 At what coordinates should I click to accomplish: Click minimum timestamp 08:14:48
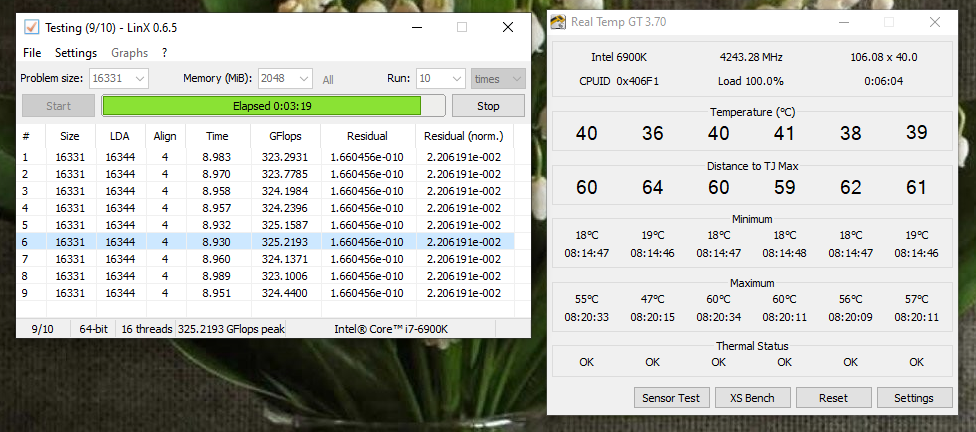(x=784, y=253)
